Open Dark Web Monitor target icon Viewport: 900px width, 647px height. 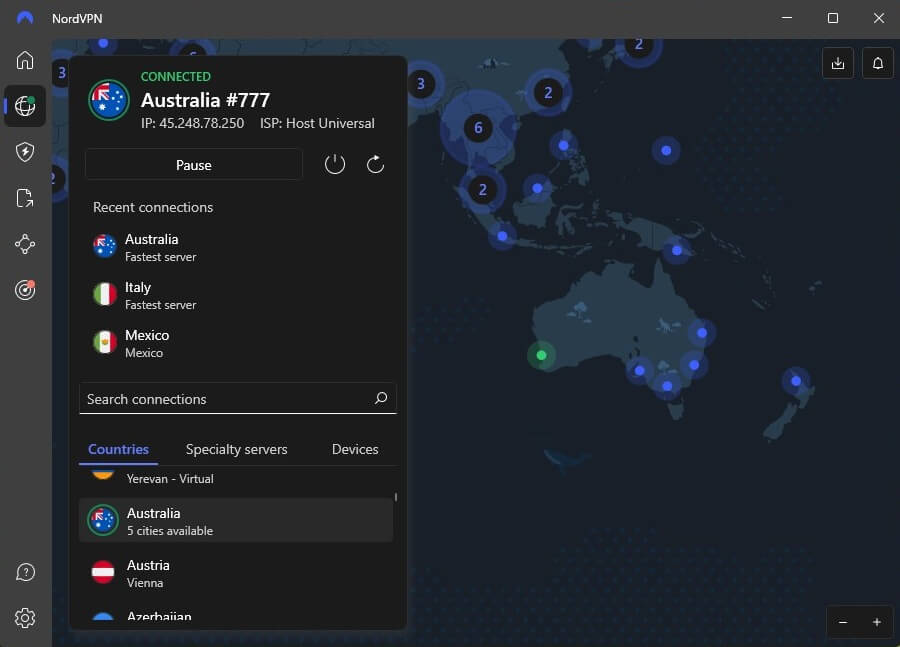[25, 290]
